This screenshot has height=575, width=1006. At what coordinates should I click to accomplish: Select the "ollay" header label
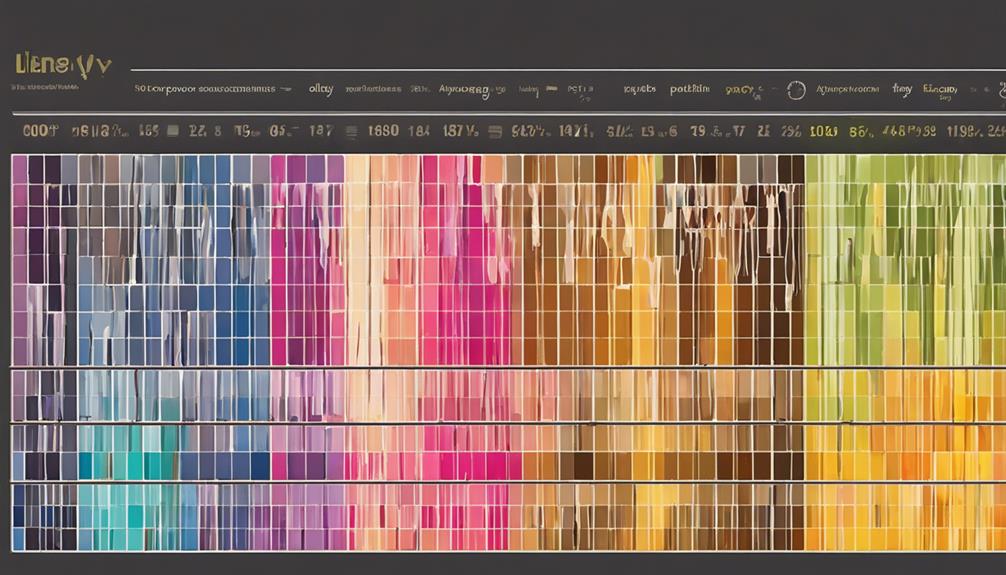(320, 89)
